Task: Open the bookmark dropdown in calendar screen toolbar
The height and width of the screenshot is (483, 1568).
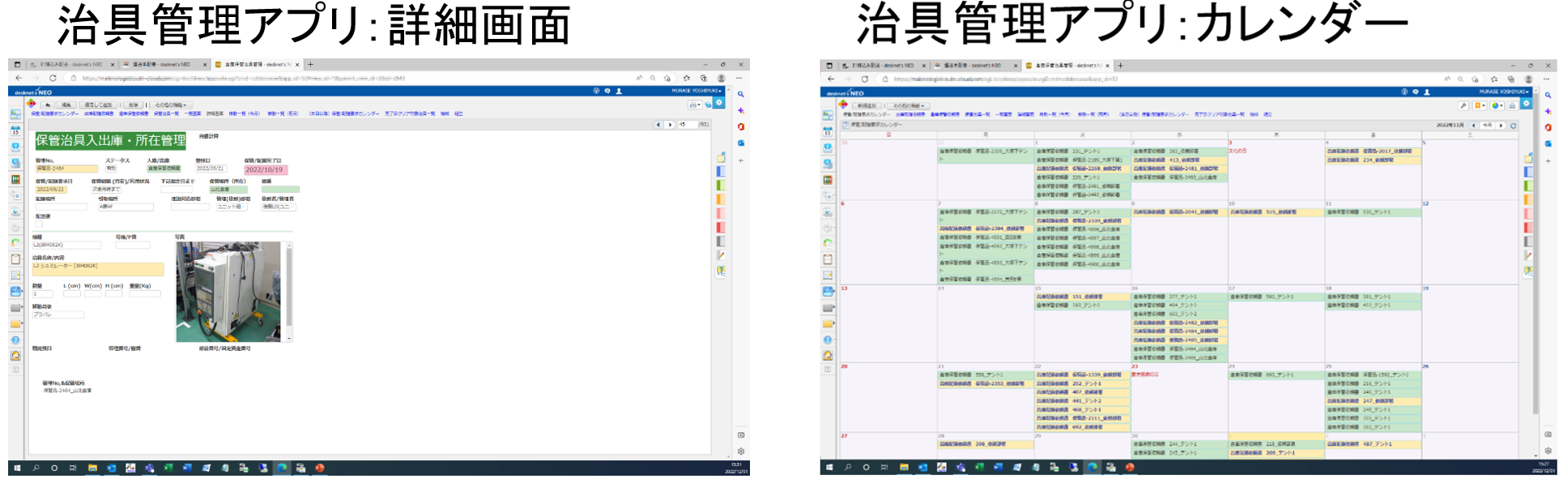Action: point(1480,106)
